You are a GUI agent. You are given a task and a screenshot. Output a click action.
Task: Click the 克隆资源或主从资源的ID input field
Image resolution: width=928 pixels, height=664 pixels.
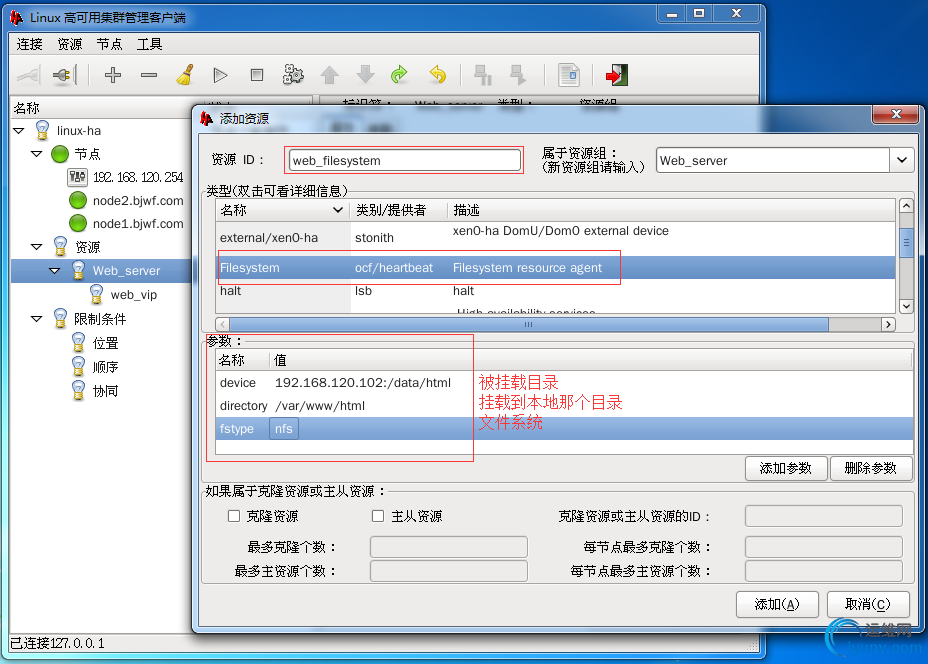[x=824, y=516]
